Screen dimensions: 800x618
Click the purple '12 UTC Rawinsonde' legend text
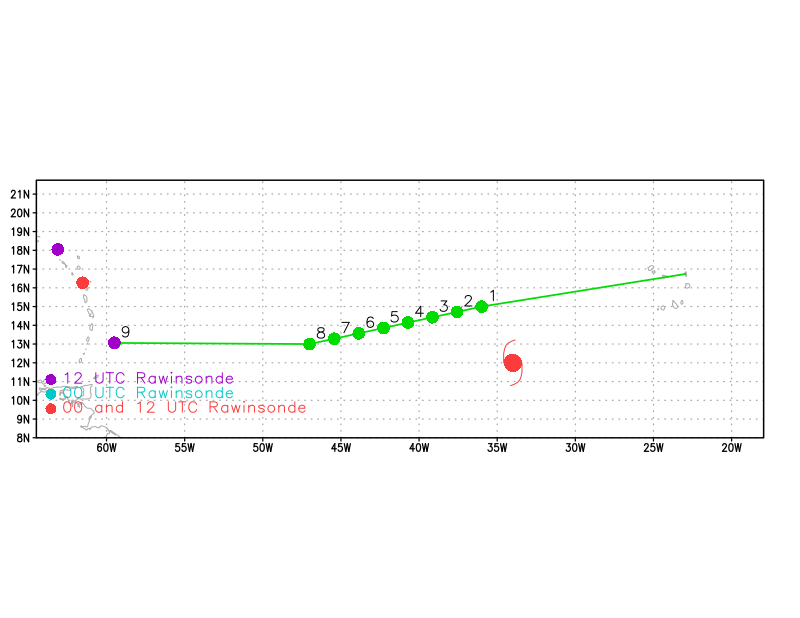pyautogui.click(x=148, y=378)
